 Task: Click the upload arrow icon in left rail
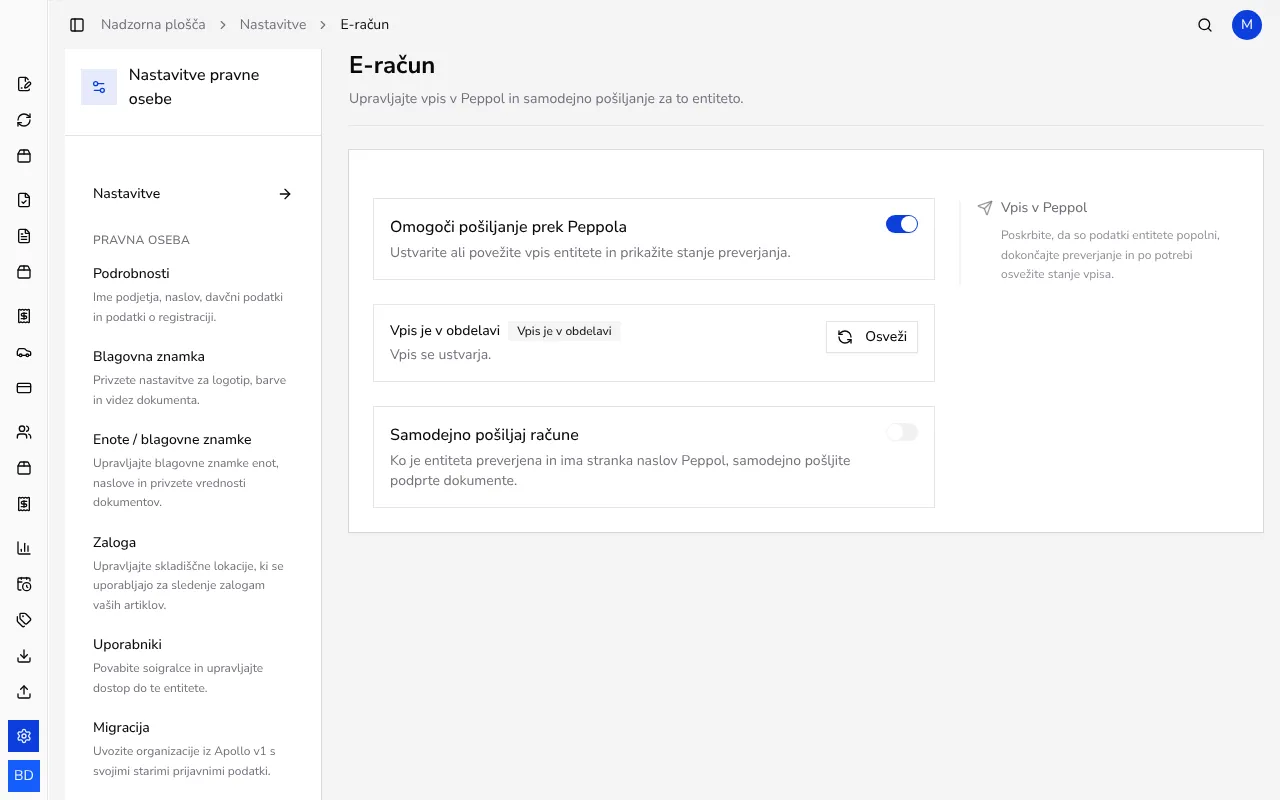(x=24, y=692)
